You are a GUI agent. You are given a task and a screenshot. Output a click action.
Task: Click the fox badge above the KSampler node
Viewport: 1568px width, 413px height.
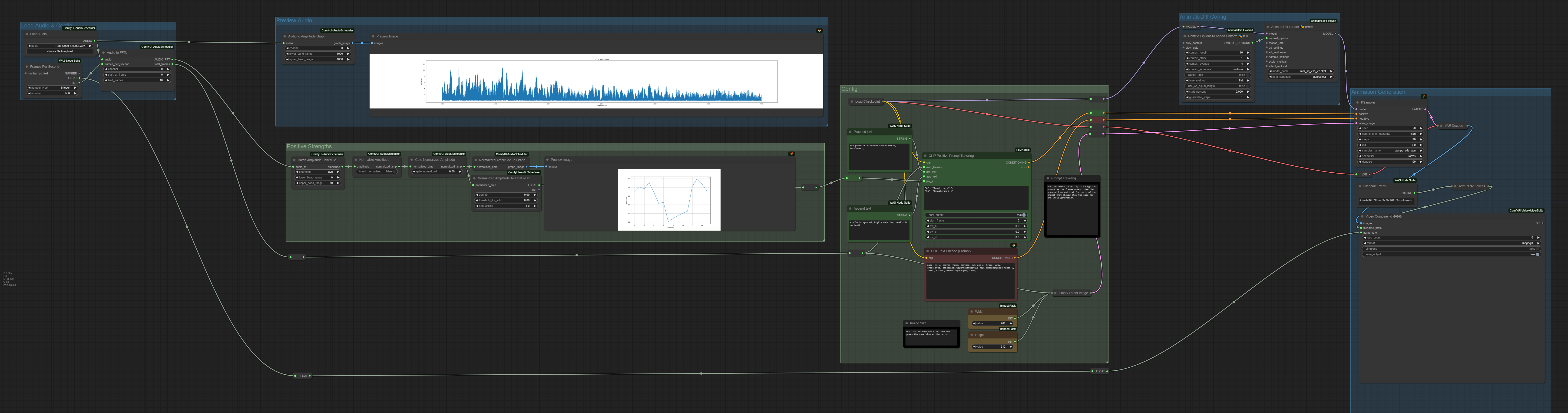tap(1424, 96)
